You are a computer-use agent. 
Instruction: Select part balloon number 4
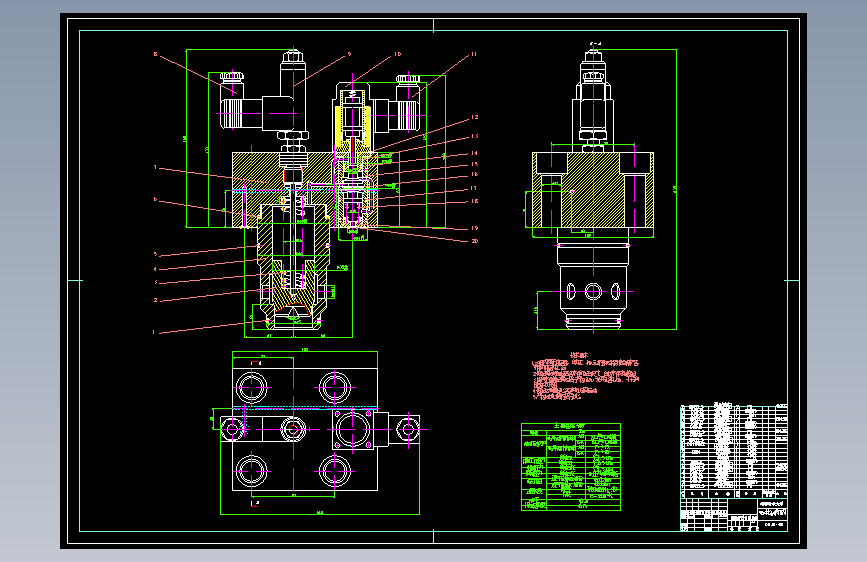(155, 269)
